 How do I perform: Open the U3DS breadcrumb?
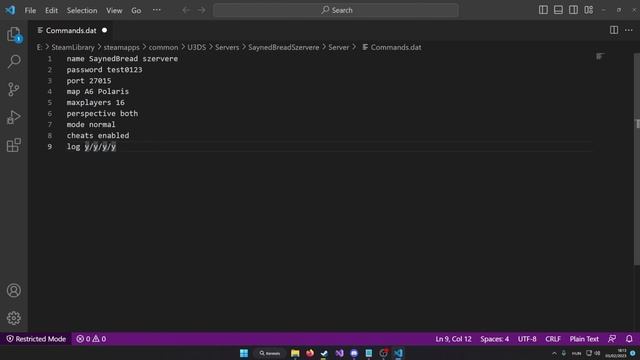[197, 47]
